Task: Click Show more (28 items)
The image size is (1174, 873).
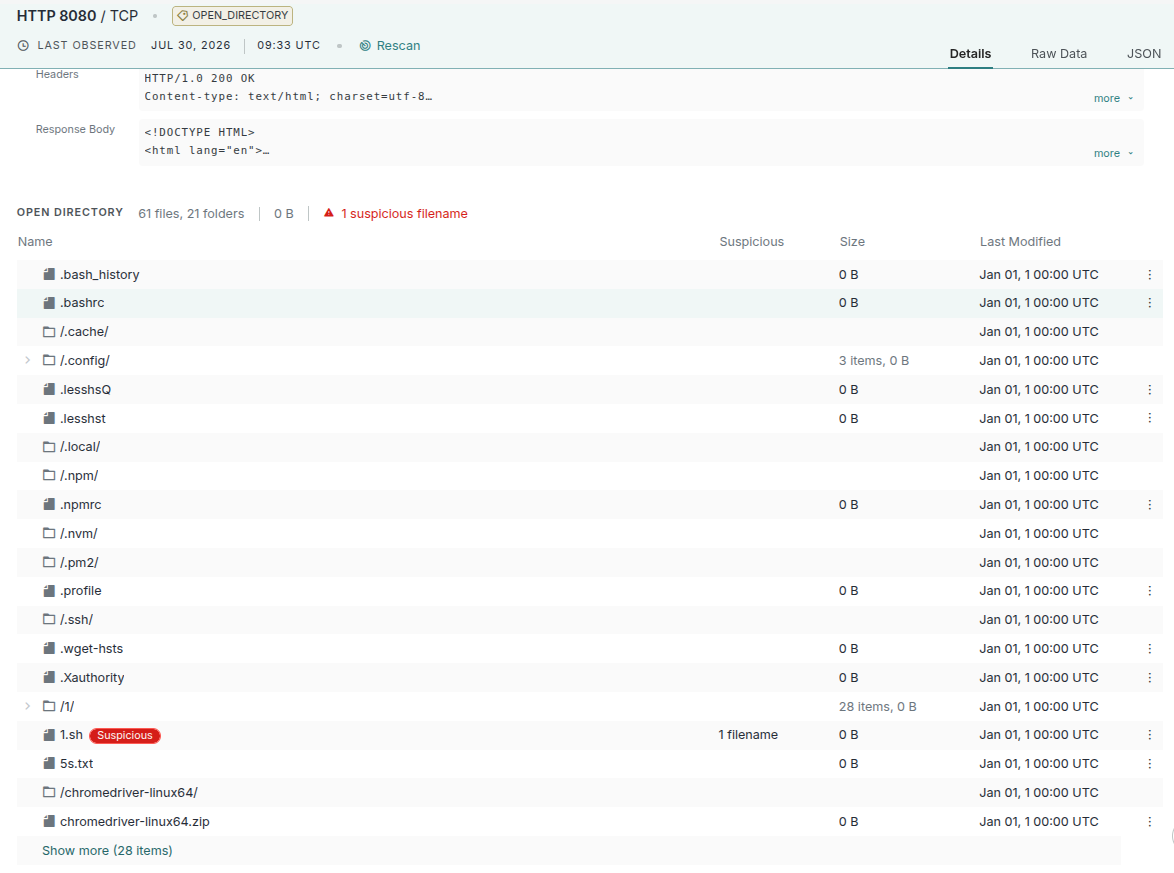Action: pos(107,851)
